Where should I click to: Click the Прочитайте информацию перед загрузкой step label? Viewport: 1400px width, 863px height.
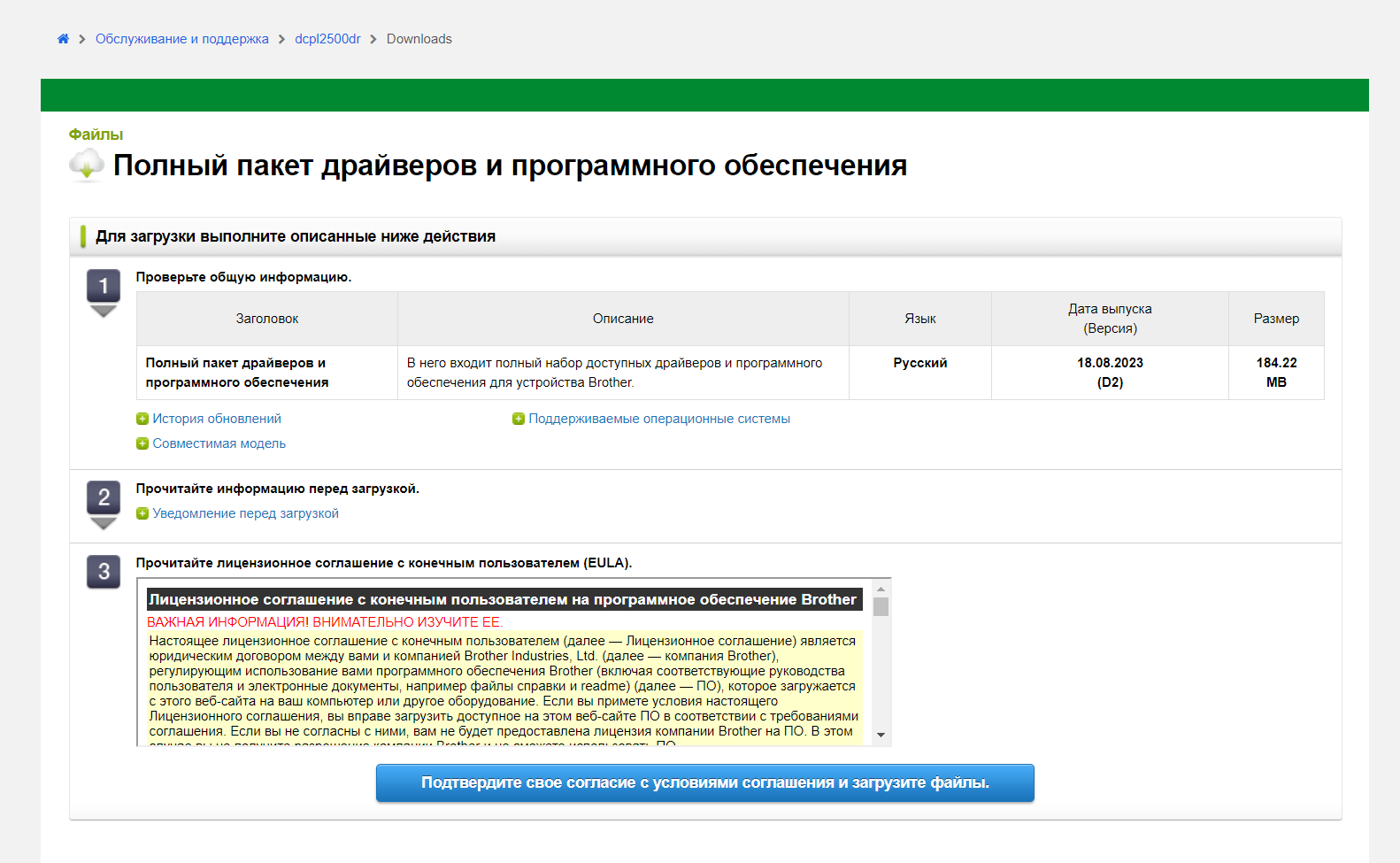277,489
